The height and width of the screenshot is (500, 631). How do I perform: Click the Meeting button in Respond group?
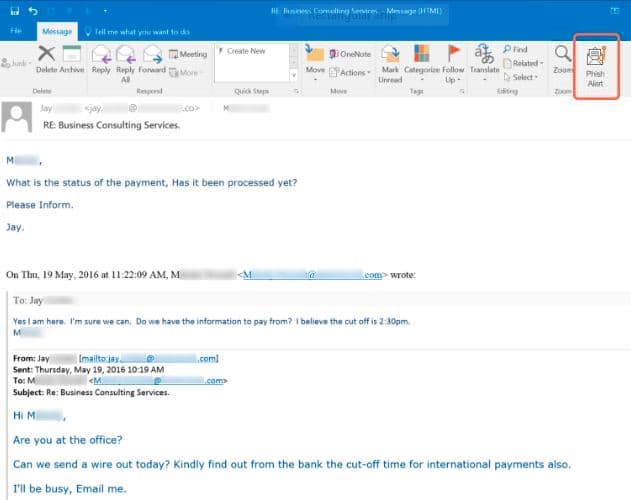click(188, 54)
